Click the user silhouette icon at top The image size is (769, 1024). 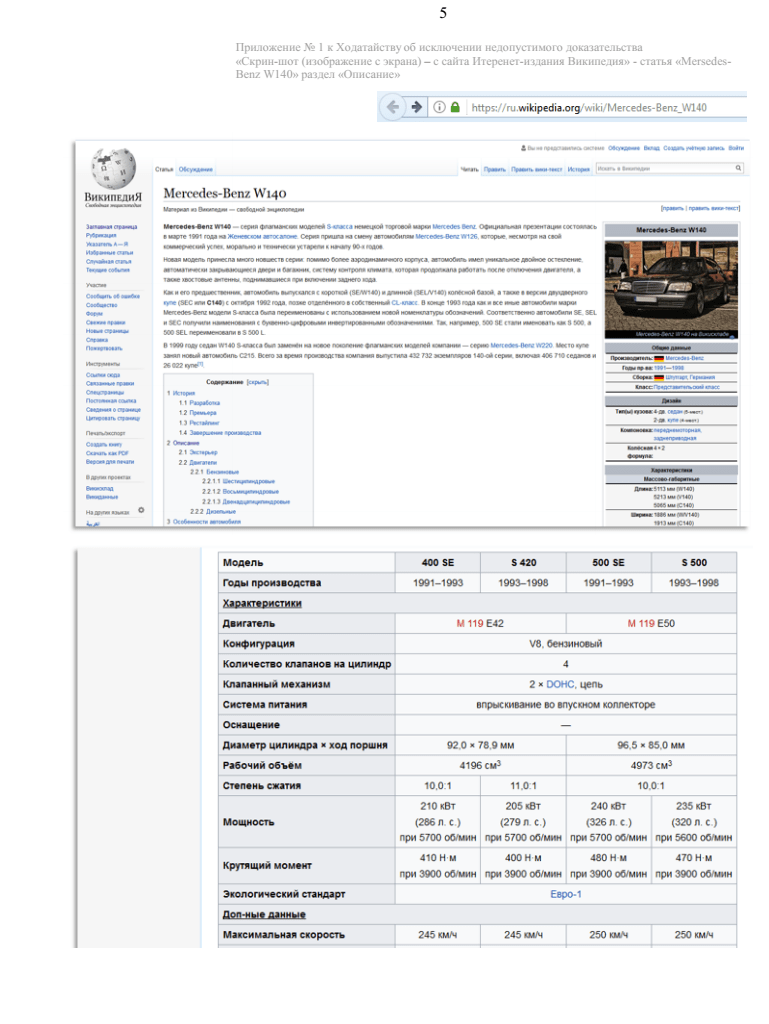pos(523,148)
